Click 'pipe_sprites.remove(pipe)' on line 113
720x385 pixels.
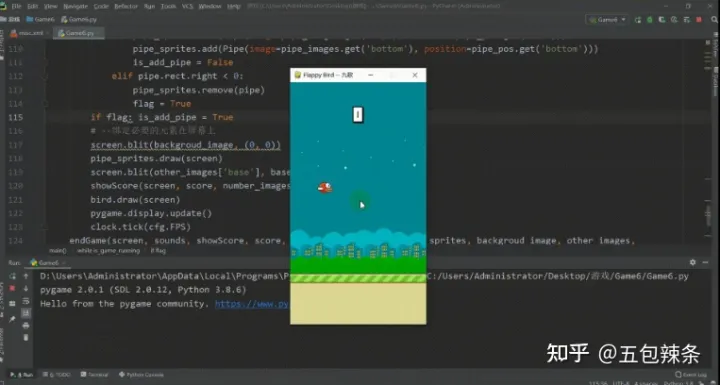coord(199,90)
